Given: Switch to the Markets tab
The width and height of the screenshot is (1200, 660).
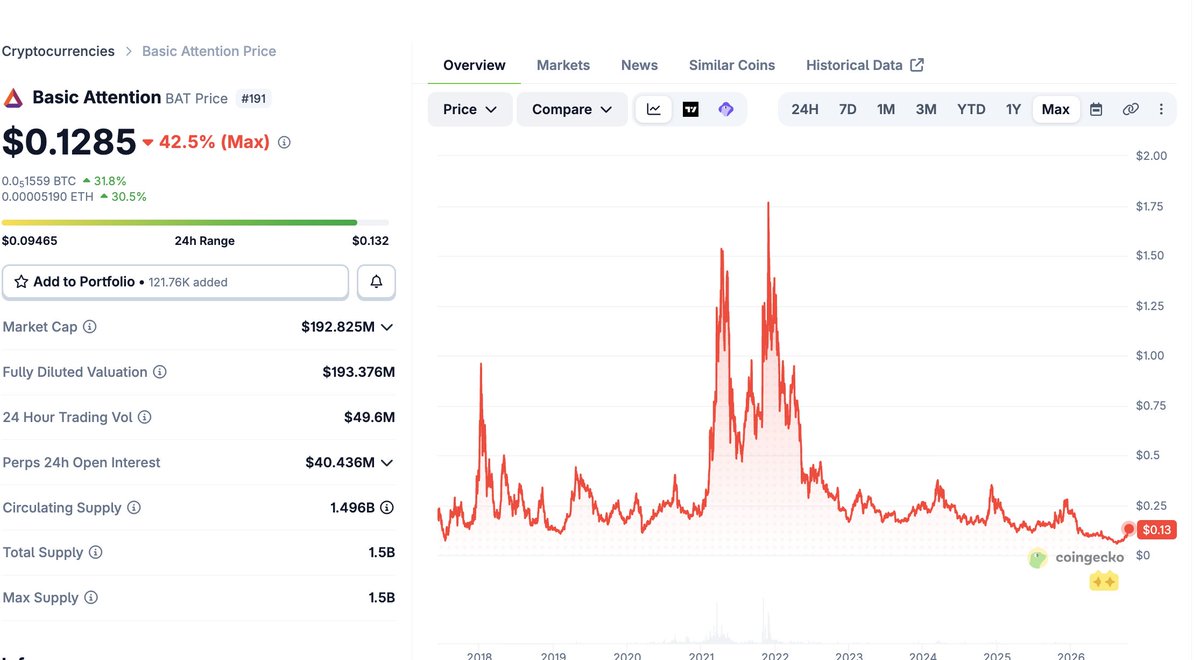Looking at the screenshot, I should (x=563, y=65).
